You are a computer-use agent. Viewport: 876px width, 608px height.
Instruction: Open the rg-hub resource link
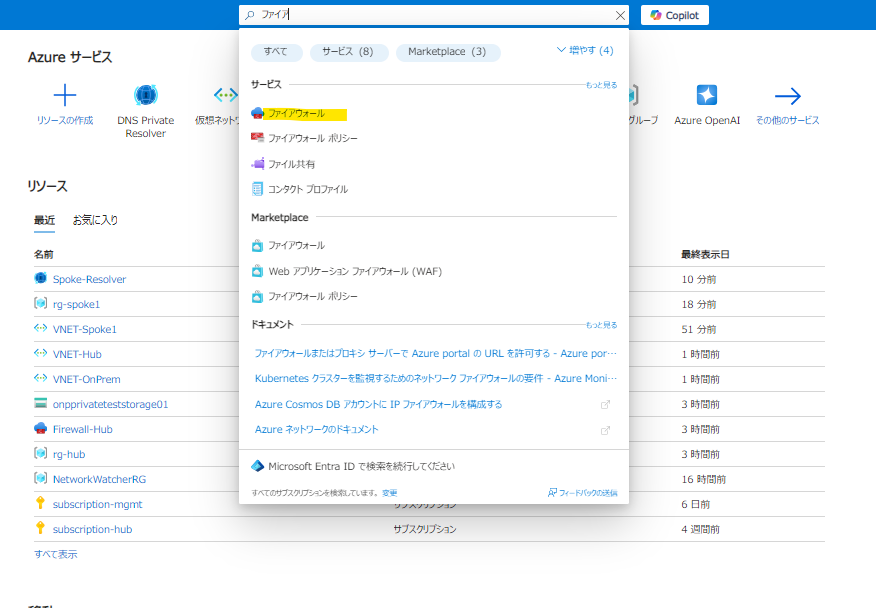pos(69,454)
